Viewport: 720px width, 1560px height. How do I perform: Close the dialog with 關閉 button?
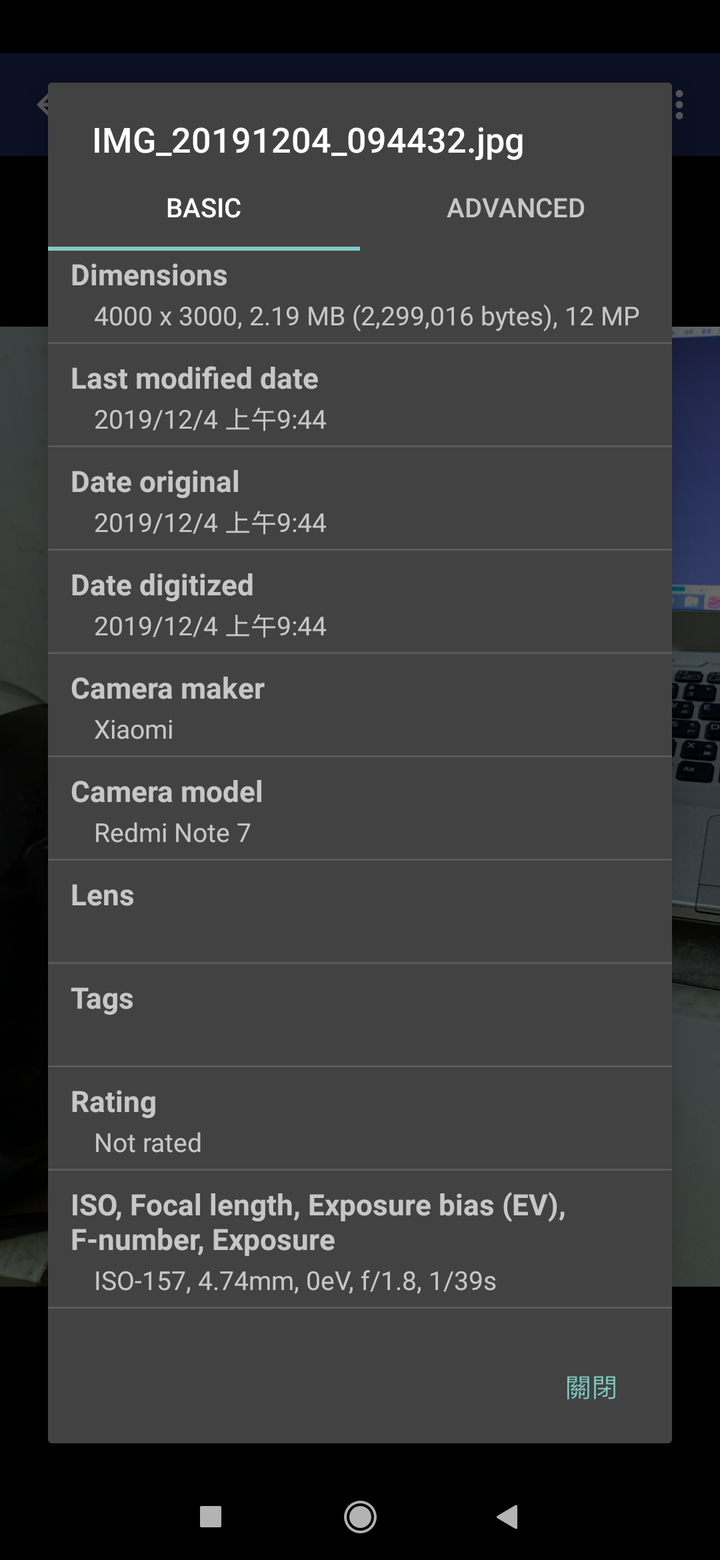[x=591, y=1387]
